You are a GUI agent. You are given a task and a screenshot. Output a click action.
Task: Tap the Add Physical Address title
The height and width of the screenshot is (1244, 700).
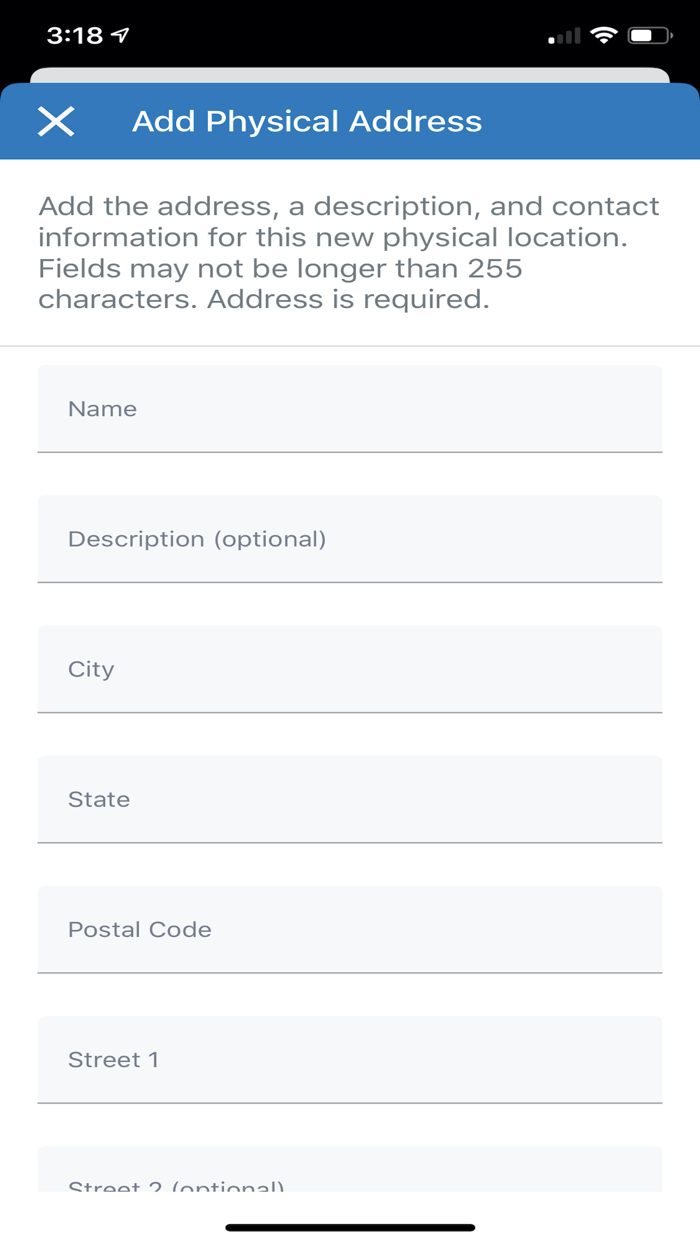(x=307, y=122)
